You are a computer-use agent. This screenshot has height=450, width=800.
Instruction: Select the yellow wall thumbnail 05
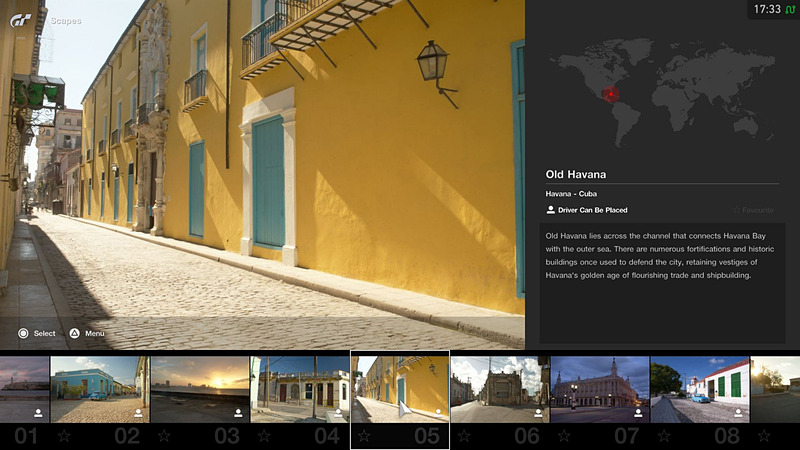(x=400, y=389)
